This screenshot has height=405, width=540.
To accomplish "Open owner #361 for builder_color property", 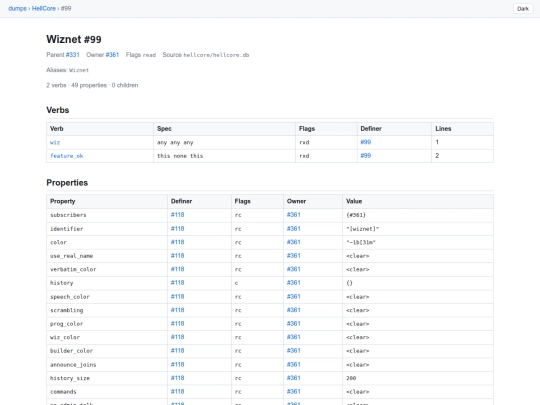I will click(293, 351).
